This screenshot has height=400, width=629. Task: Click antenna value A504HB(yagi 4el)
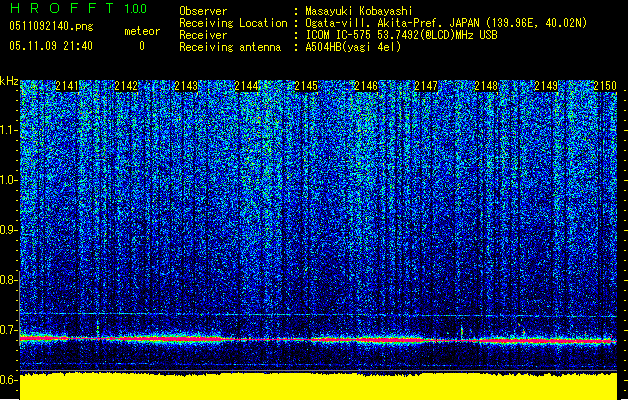coord(353,47)
